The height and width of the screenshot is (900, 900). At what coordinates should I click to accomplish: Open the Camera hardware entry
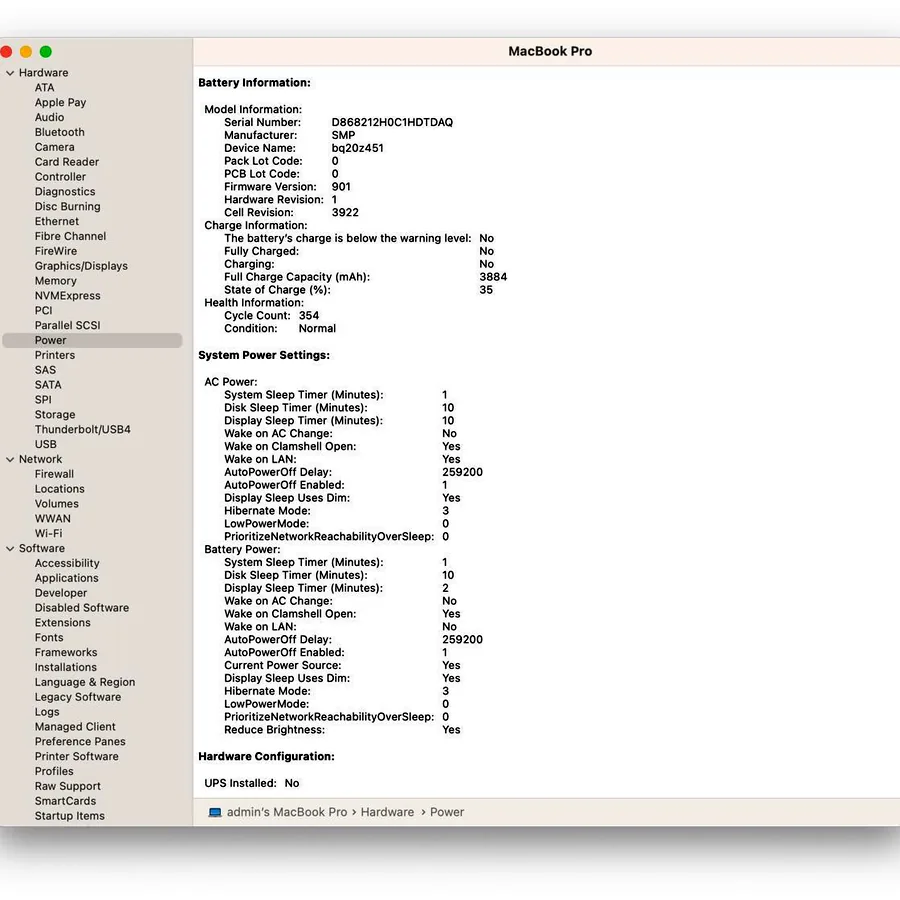click(55, 147)
